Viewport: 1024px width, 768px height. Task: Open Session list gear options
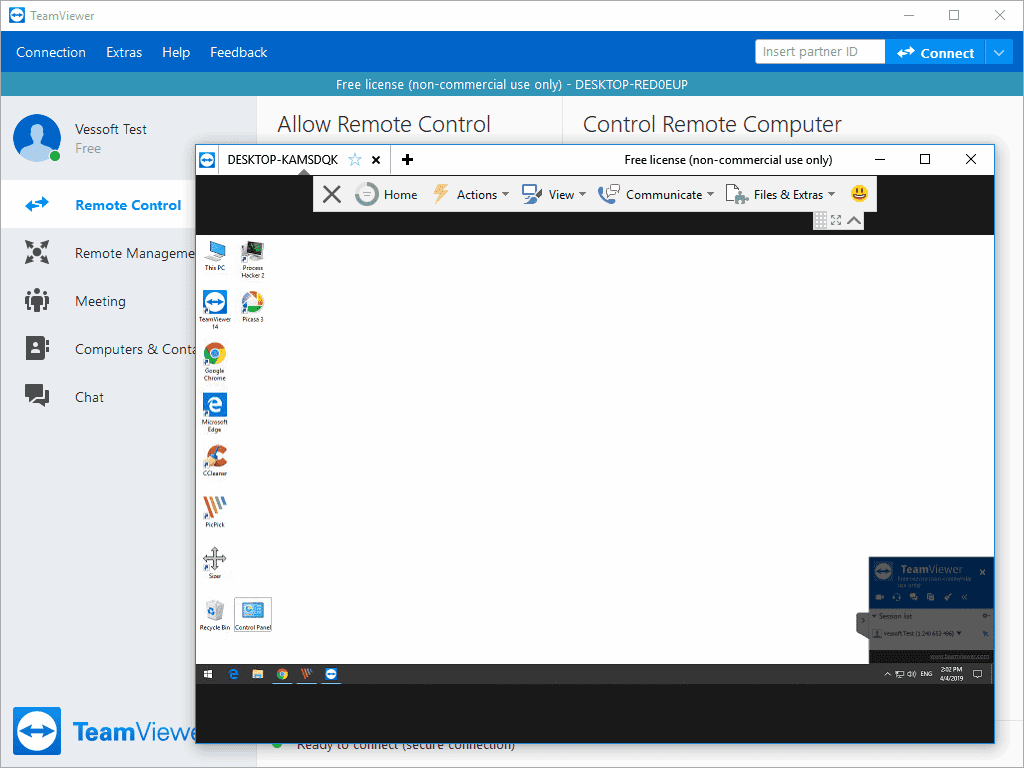pos(985,616)
